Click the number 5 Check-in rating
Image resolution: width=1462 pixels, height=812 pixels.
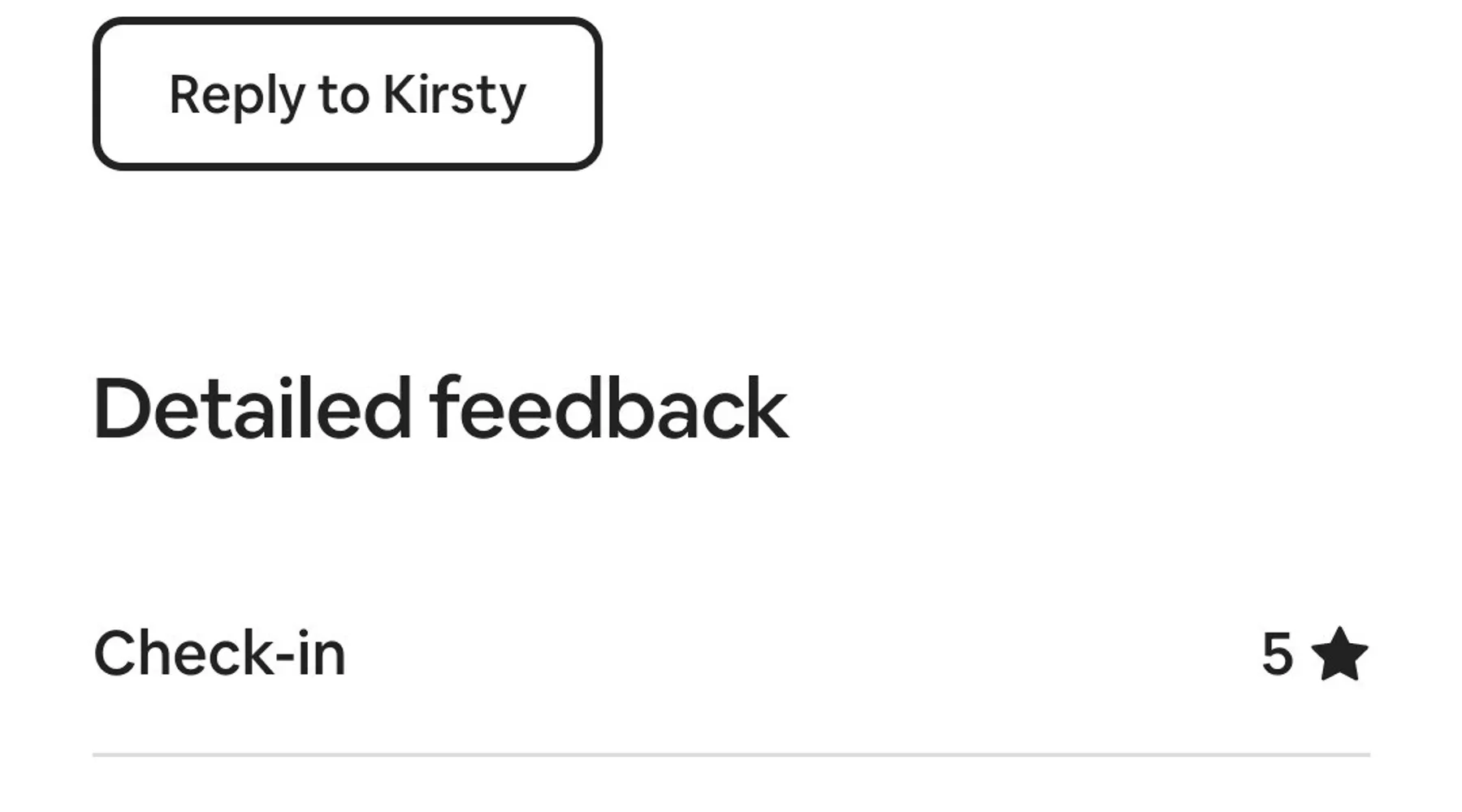1277,654
